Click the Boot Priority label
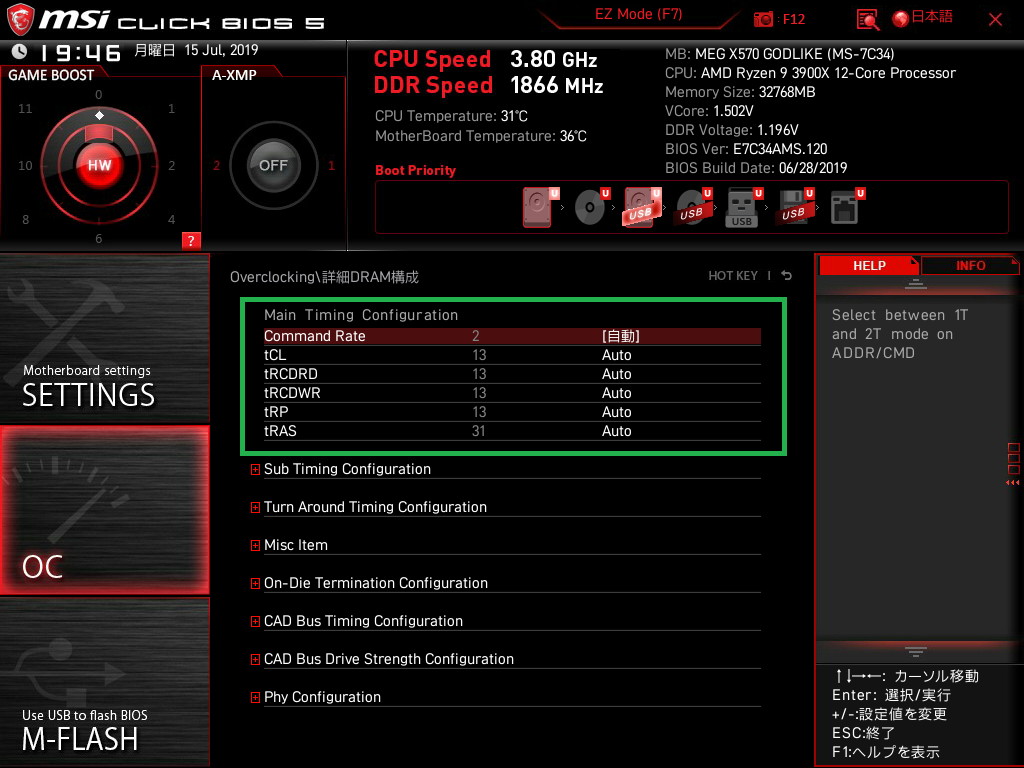Viewport: 1024px width, 768px height. coord(415,170)
